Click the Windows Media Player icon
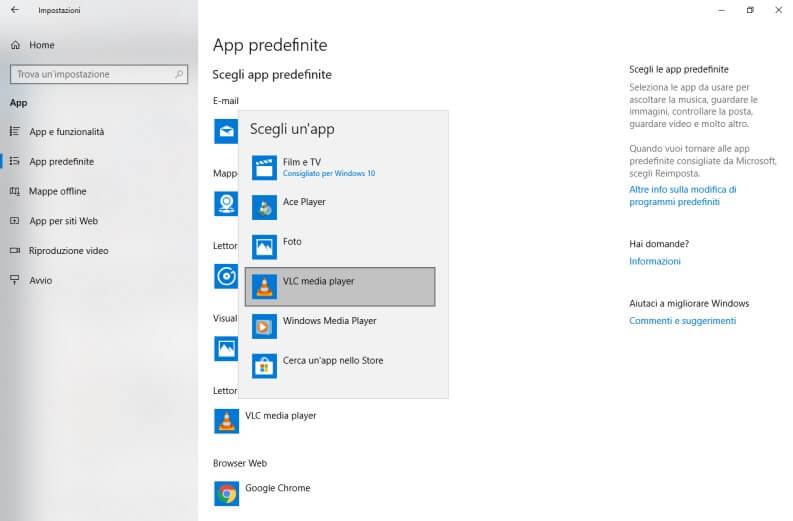Screen dimensions: 793x521 point(264,326)
